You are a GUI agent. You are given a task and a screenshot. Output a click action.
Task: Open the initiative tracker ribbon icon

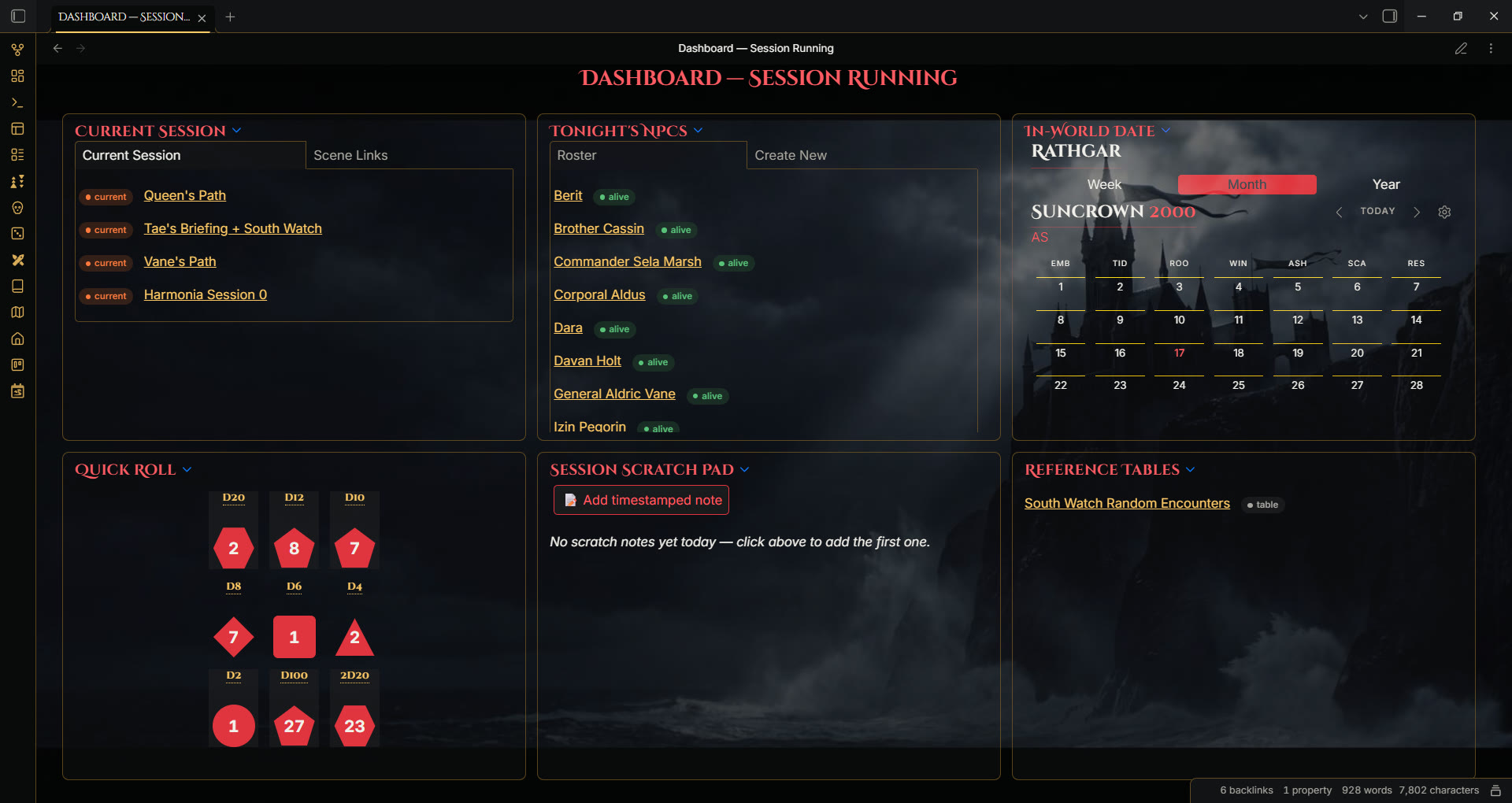tap(17, 181)
